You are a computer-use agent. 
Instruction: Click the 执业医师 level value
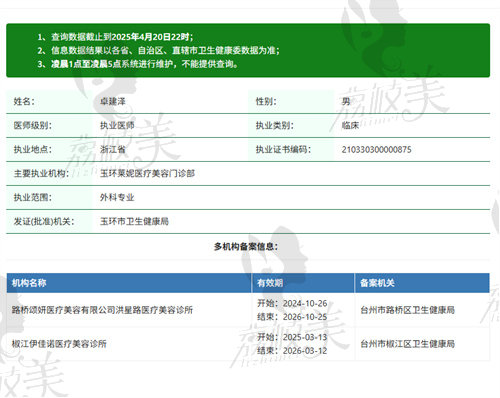point(117,125)
